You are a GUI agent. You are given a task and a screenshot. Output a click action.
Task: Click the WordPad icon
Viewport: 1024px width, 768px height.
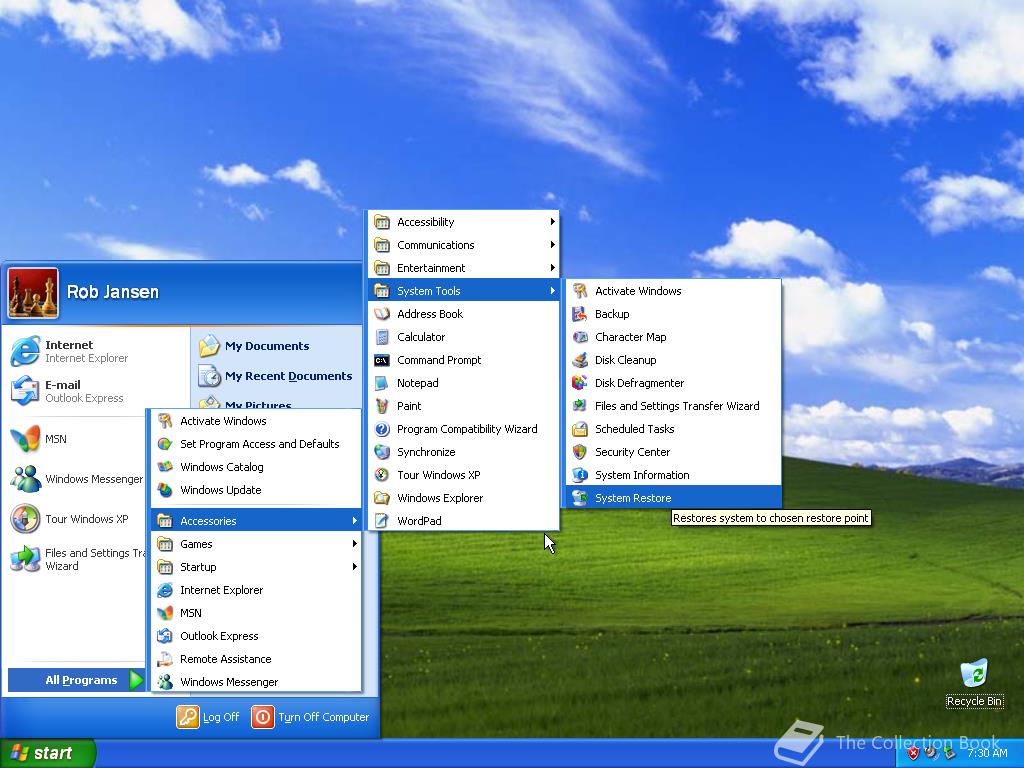pyautogui.click(x=382, y=521)
